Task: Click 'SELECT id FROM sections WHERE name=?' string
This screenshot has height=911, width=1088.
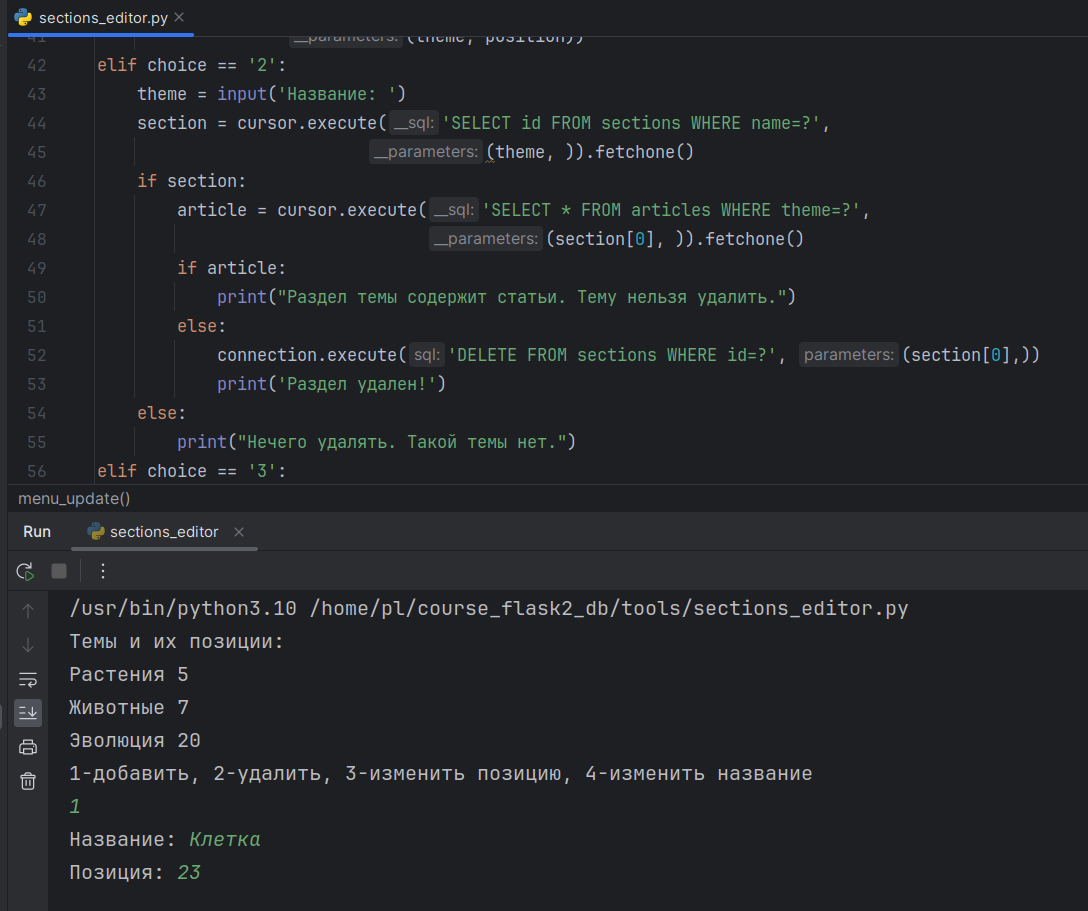Action: pyautogui.click(x=631, y=124)
